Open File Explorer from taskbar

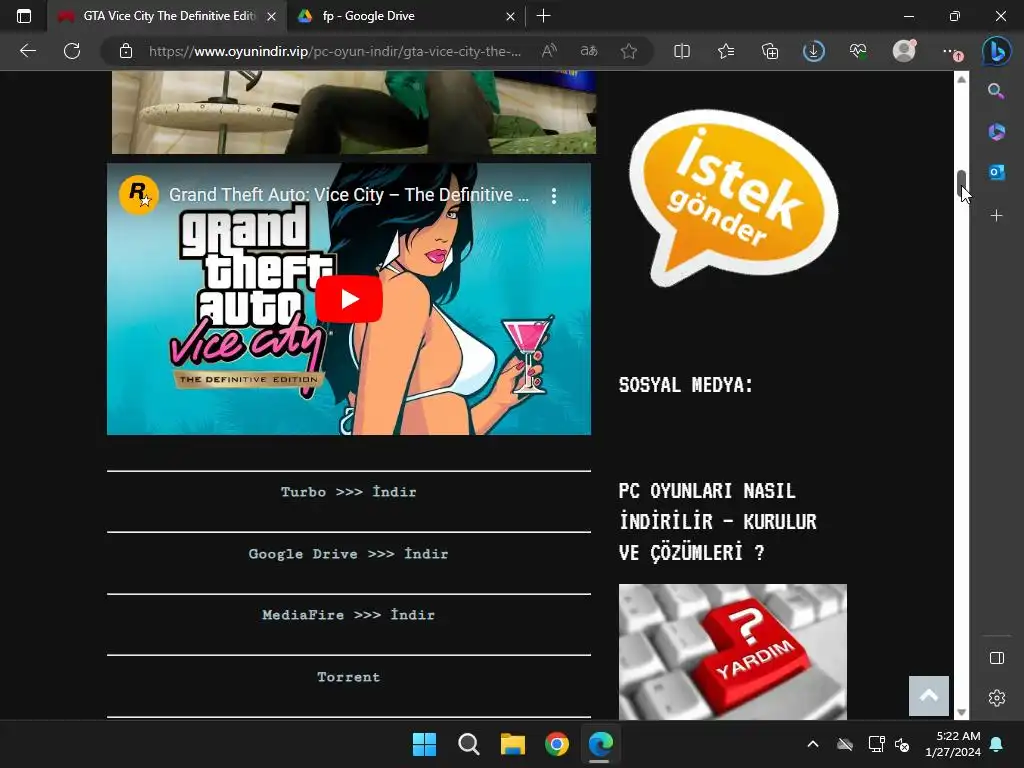(x=513, y=744)
